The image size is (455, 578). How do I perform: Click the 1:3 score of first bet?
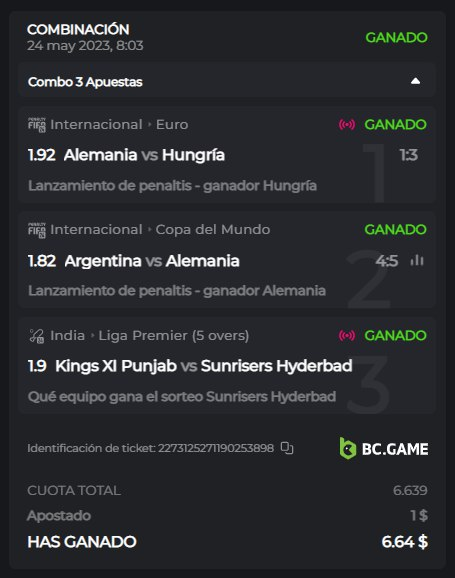(x=409, y=155)
